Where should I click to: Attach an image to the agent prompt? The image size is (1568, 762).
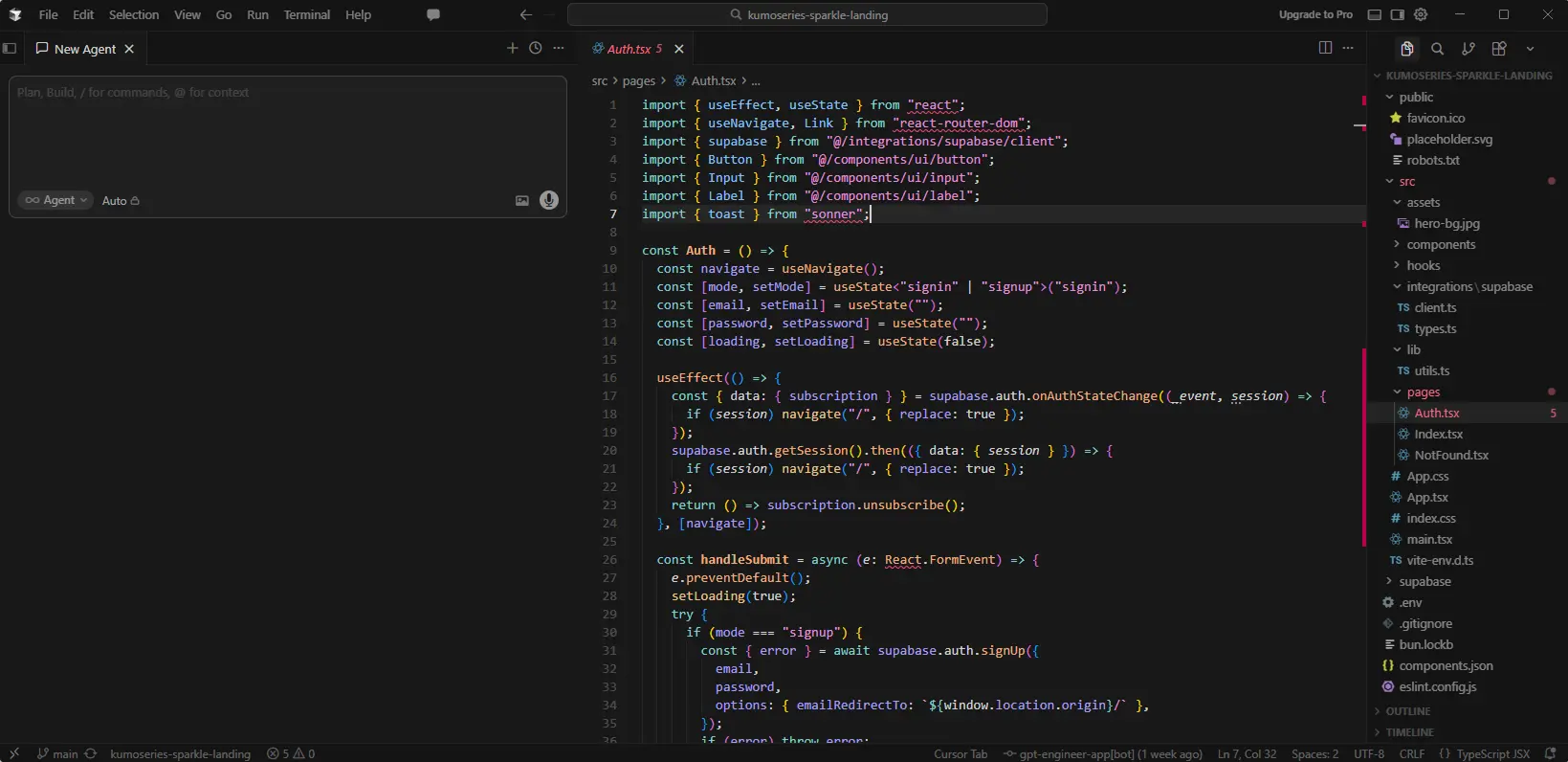(522, 200)
